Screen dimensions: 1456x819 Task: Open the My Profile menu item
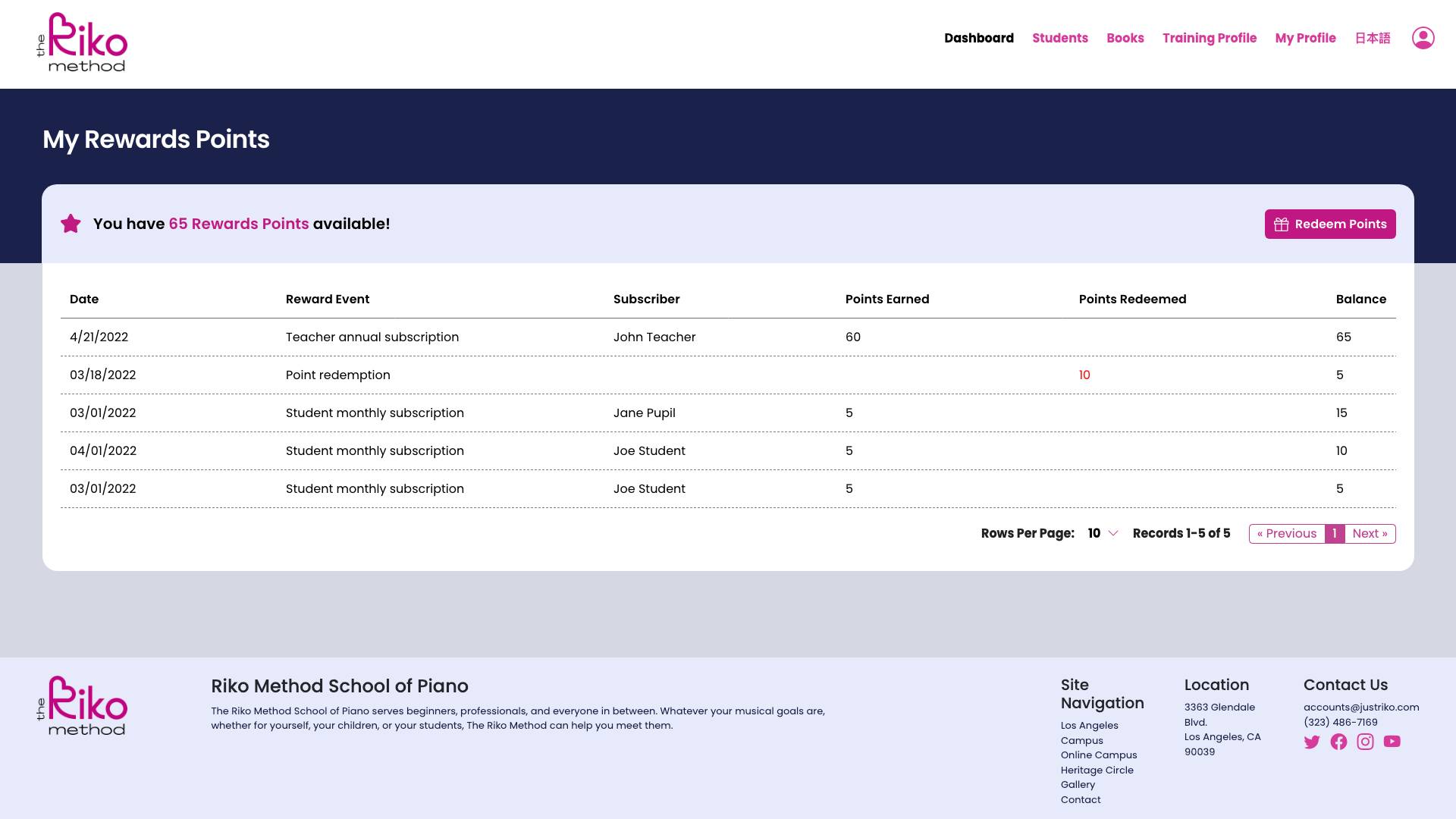(1305, 38)
